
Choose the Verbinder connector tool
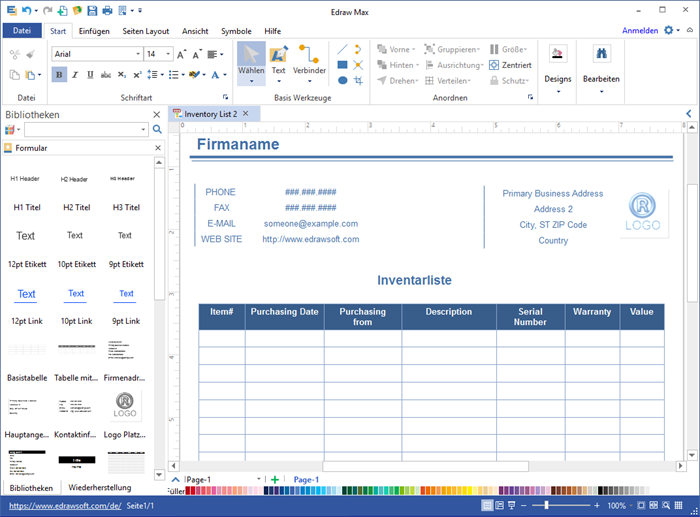309,56
